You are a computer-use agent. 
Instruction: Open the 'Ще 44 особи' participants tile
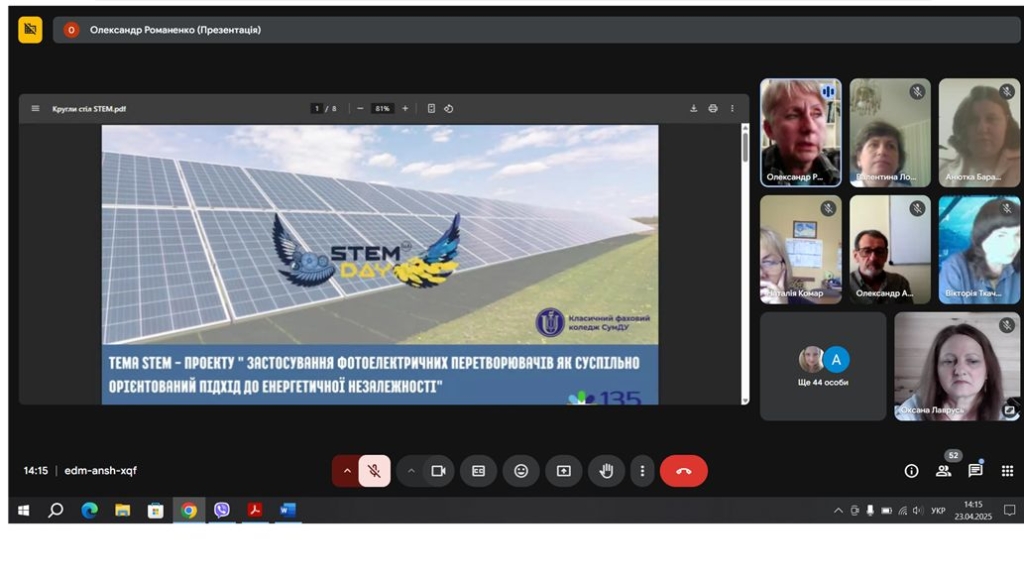click(x=823, y=366)
